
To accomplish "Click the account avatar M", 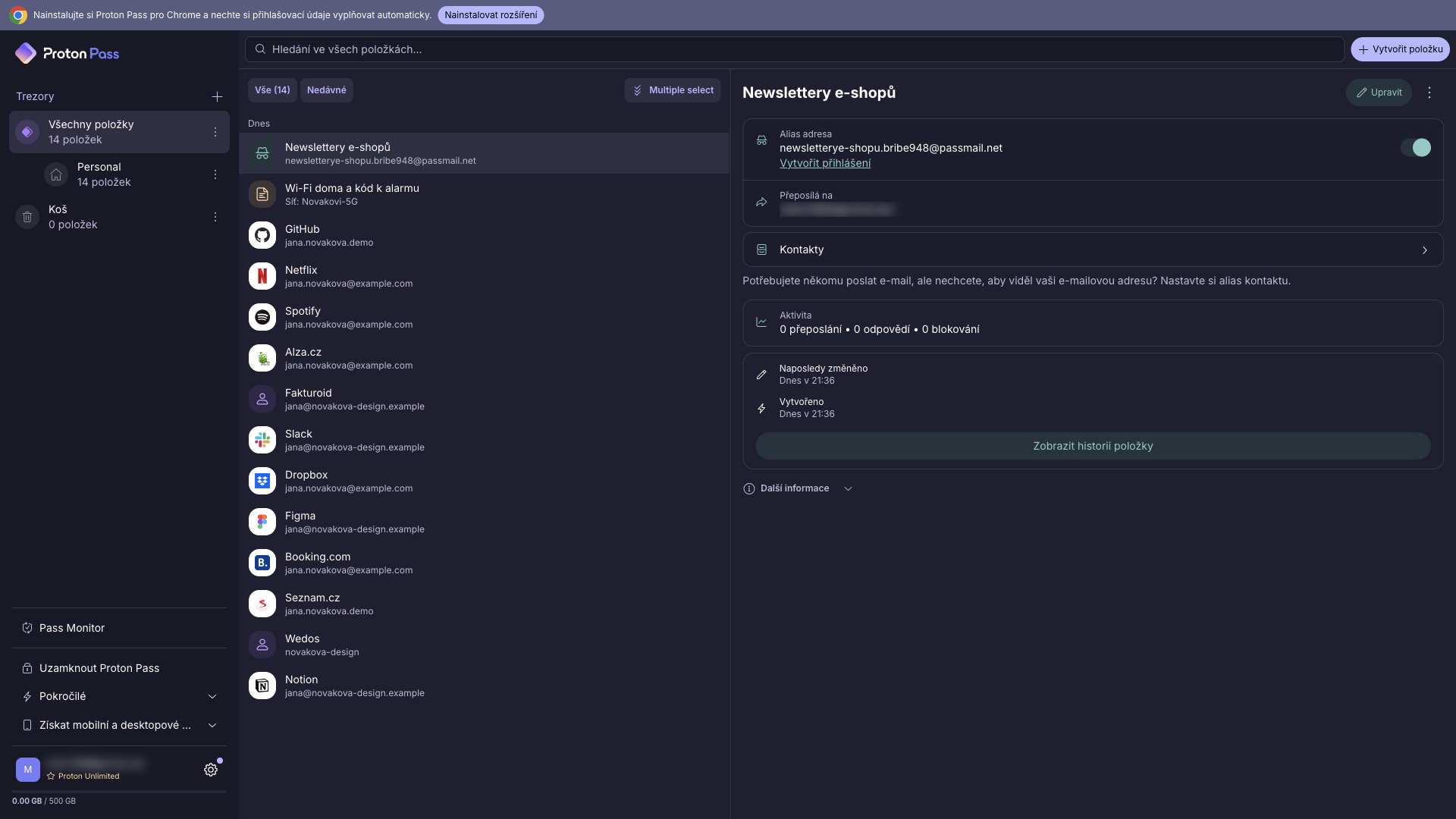I will point(28,770).
